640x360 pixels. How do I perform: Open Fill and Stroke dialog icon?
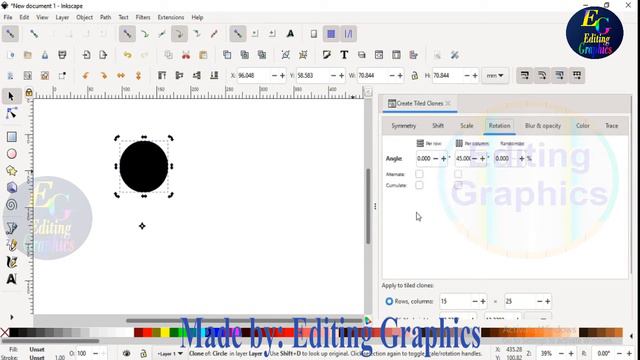pyautogui.click(x=327, y=55)
